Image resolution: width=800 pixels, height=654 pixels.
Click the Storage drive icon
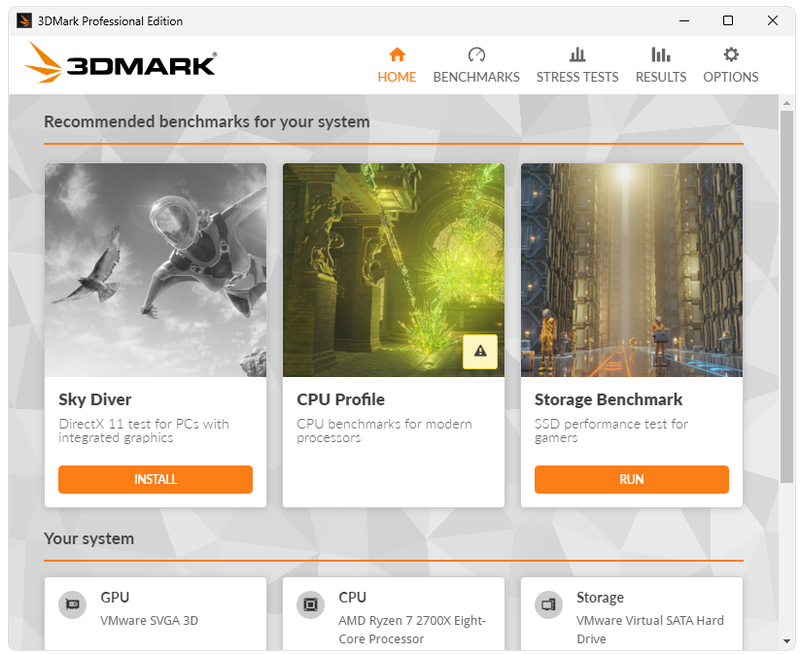(x=548, y=605)
